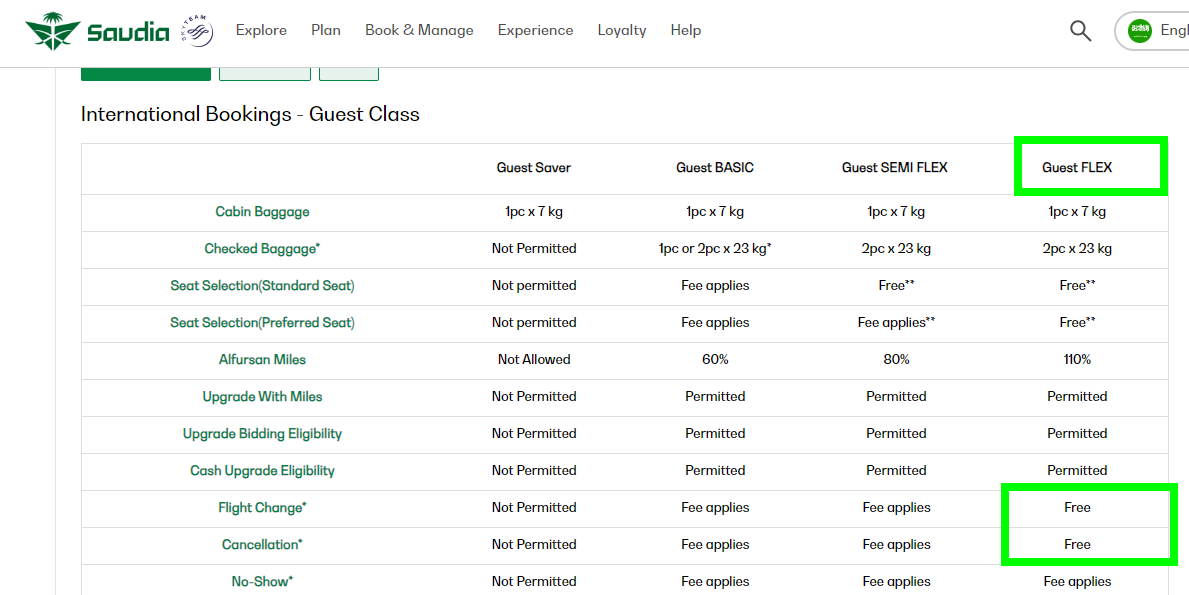Open the Explore menu
The image size is (1189, 595).
coord(262,30)
